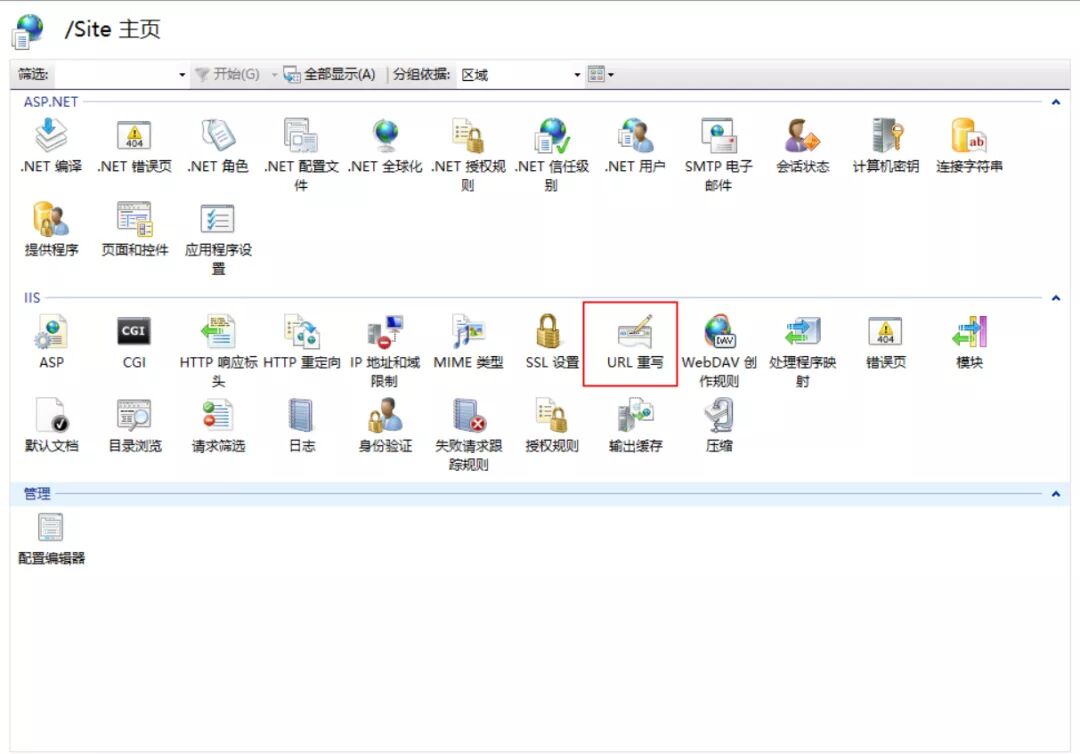Open the 模块 feature
Screen dimensions: 1080x754
969,342
